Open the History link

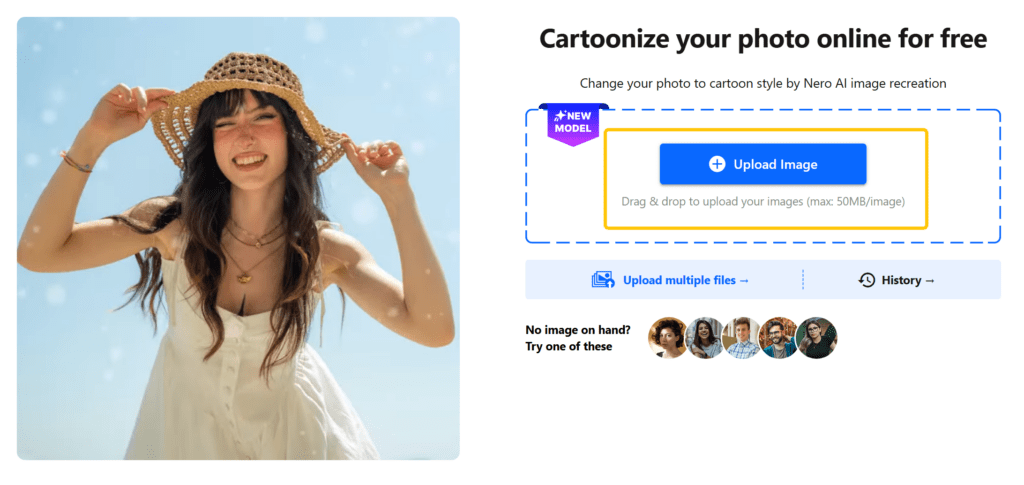(902, 280)
